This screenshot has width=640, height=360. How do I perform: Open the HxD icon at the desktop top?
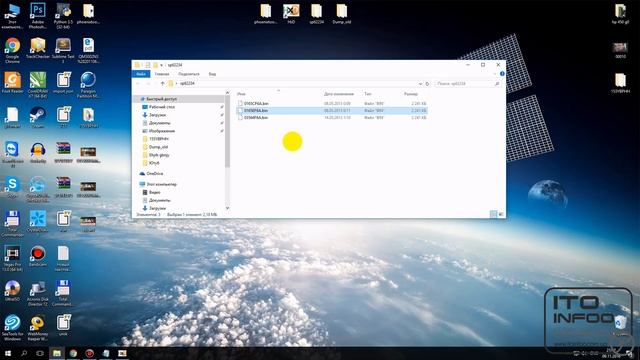pyautogui.click(x=291, y=13)
